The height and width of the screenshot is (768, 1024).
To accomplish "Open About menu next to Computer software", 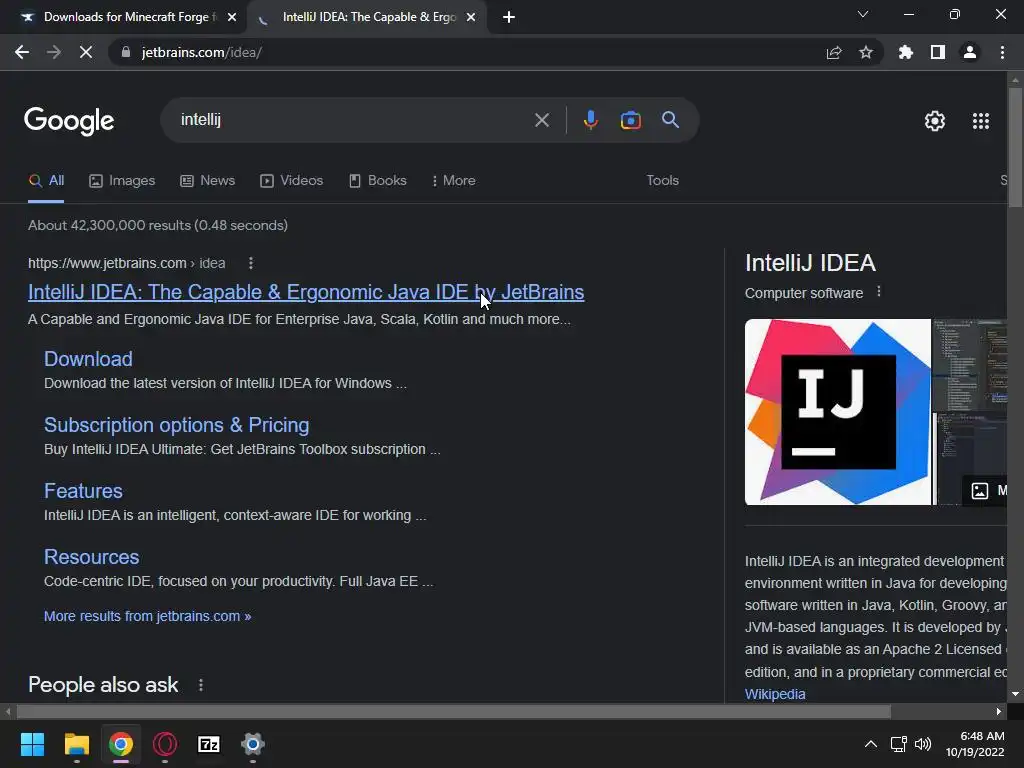I will (879, 292).
